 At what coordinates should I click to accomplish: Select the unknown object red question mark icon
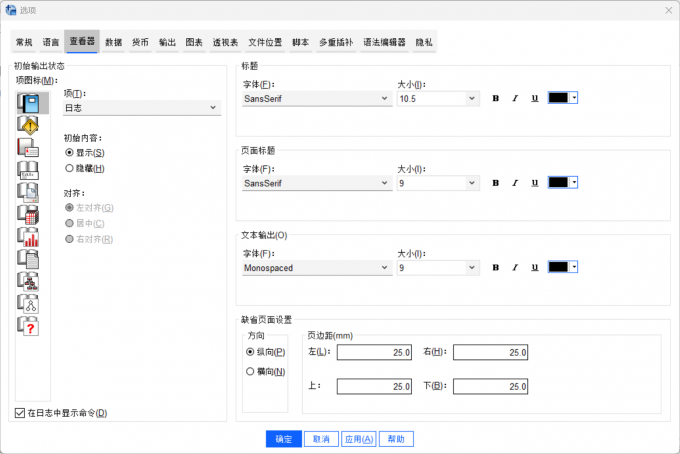[x=28, y=327]
